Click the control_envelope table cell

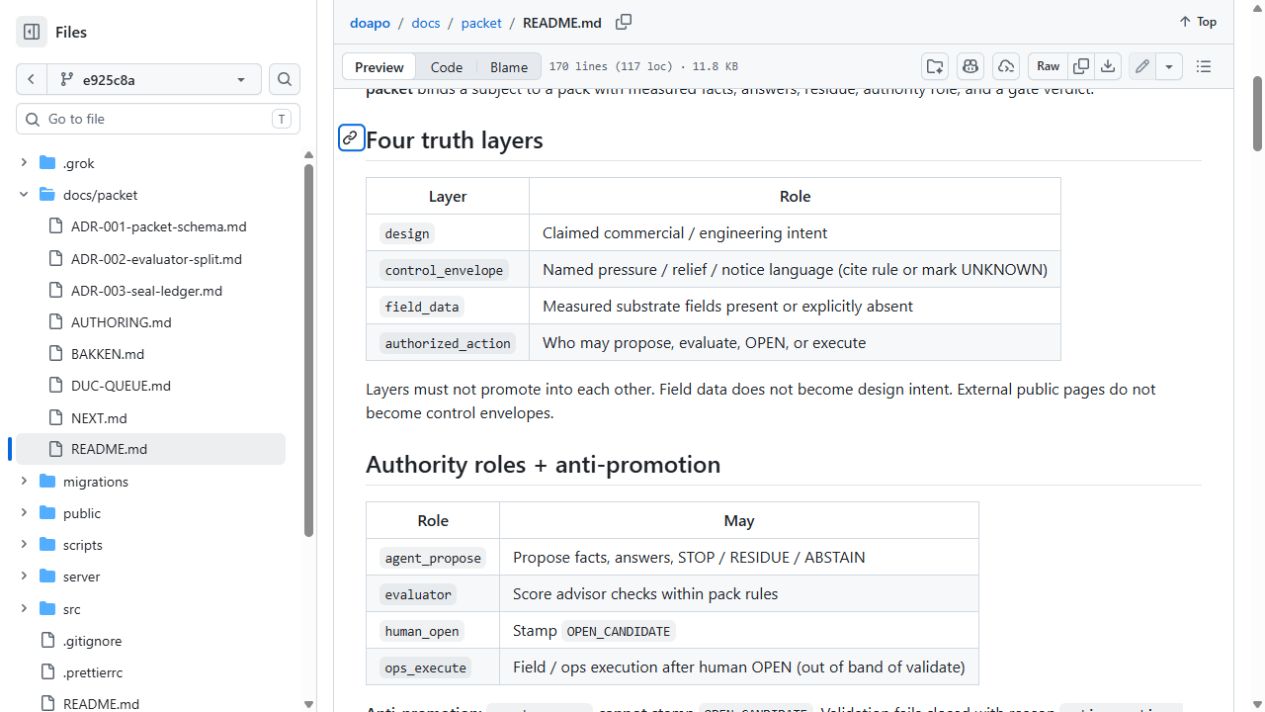coord(445,270)
